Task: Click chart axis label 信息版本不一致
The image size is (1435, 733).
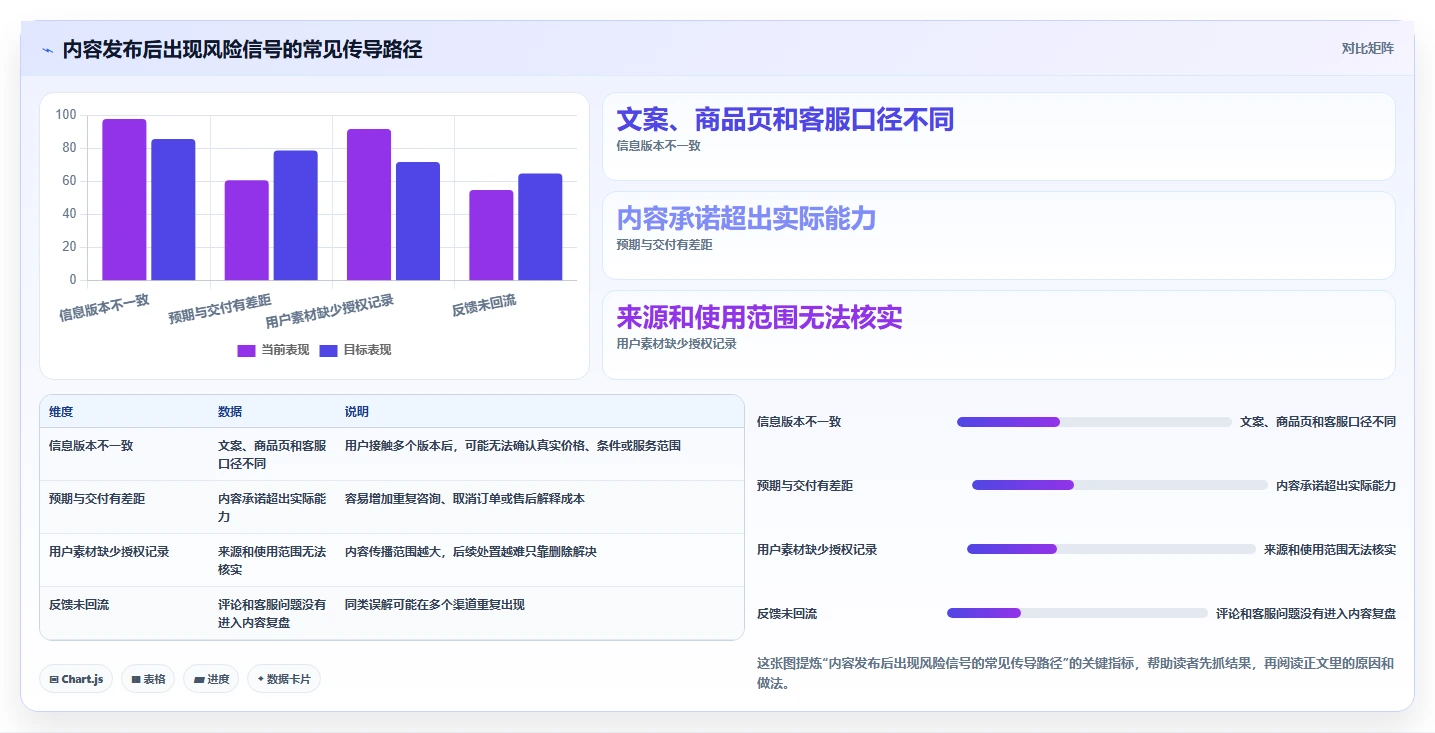Action: coord(104,307)
